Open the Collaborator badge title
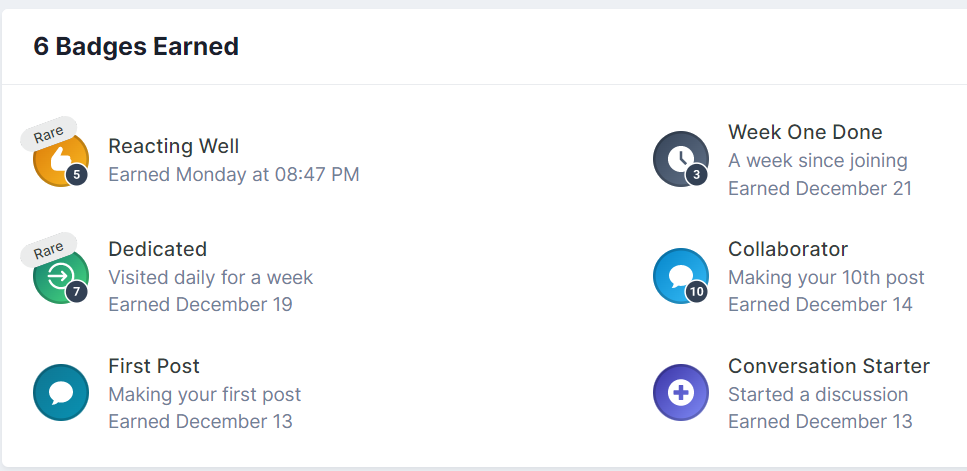967x471 pixels. [x=788, y=249]
